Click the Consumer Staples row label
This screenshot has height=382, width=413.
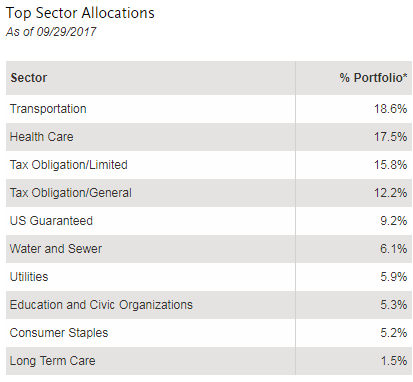click(59, 333)
